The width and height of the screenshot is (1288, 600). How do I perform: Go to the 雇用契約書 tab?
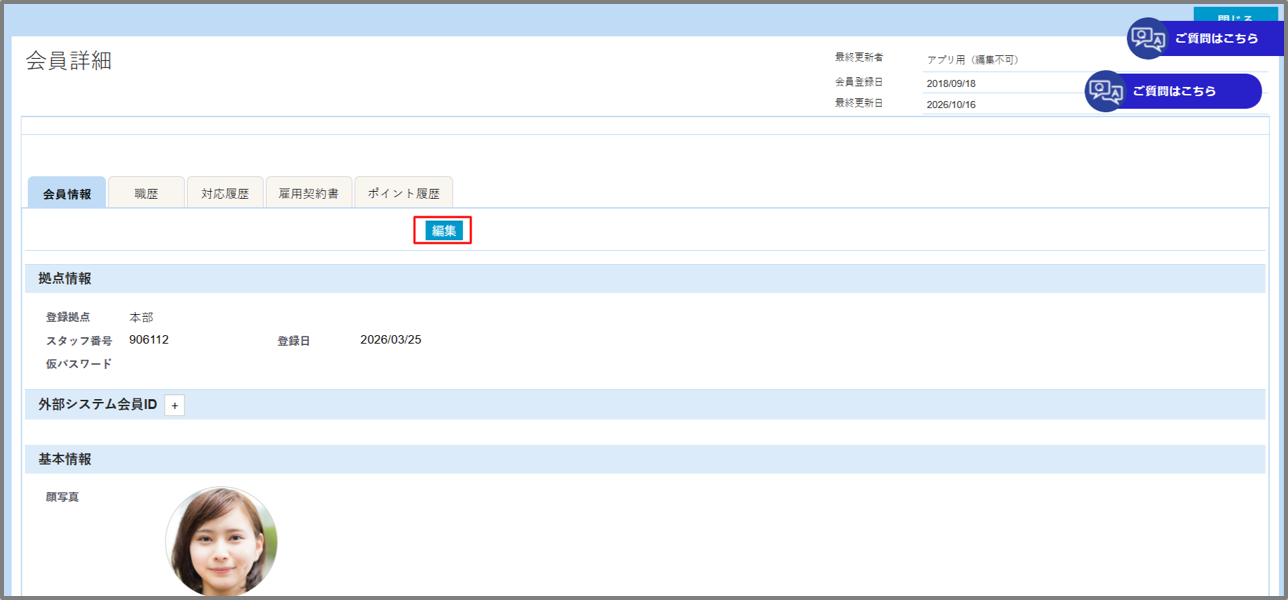pyautogui.click(x=309, y=193)
